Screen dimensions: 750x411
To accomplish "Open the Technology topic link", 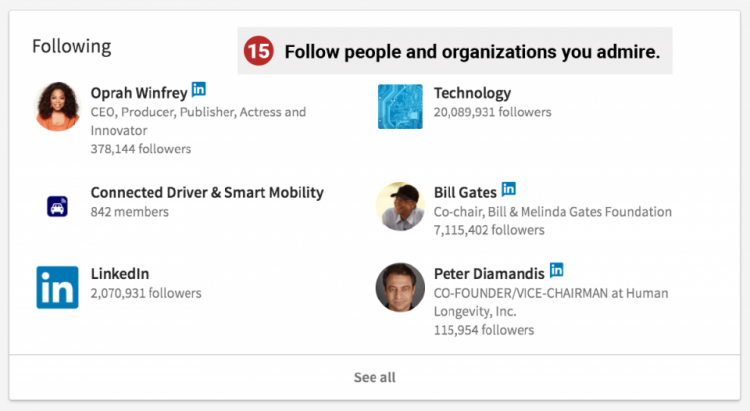I will [x=472, y=93].
